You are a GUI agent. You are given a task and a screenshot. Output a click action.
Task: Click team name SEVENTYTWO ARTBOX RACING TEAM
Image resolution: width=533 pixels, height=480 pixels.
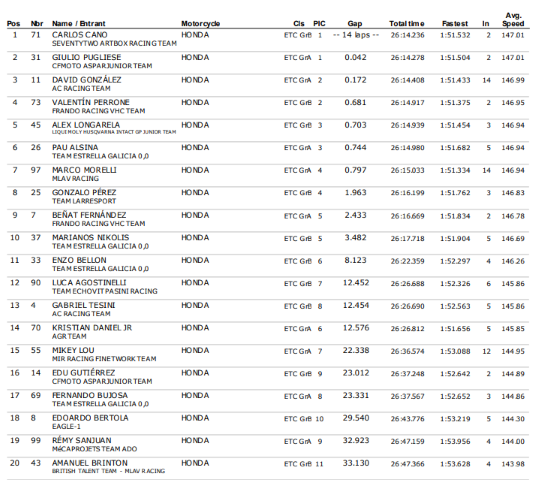tap(114, 44)
